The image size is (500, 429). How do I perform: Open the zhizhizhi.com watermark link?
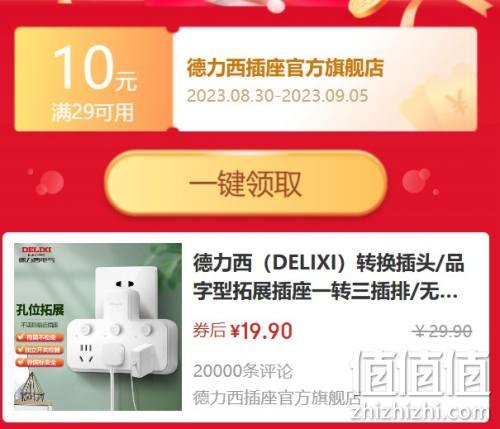click(419, 411)
